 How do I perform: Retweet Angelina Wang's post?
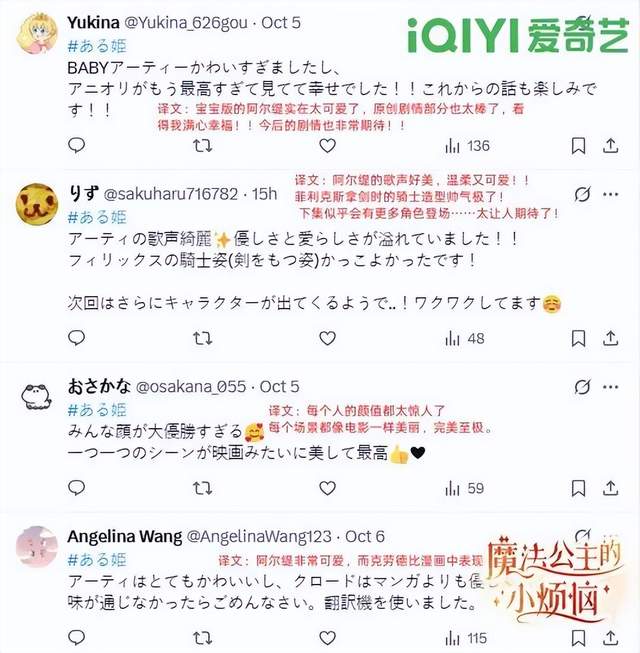tap(202, 638)
